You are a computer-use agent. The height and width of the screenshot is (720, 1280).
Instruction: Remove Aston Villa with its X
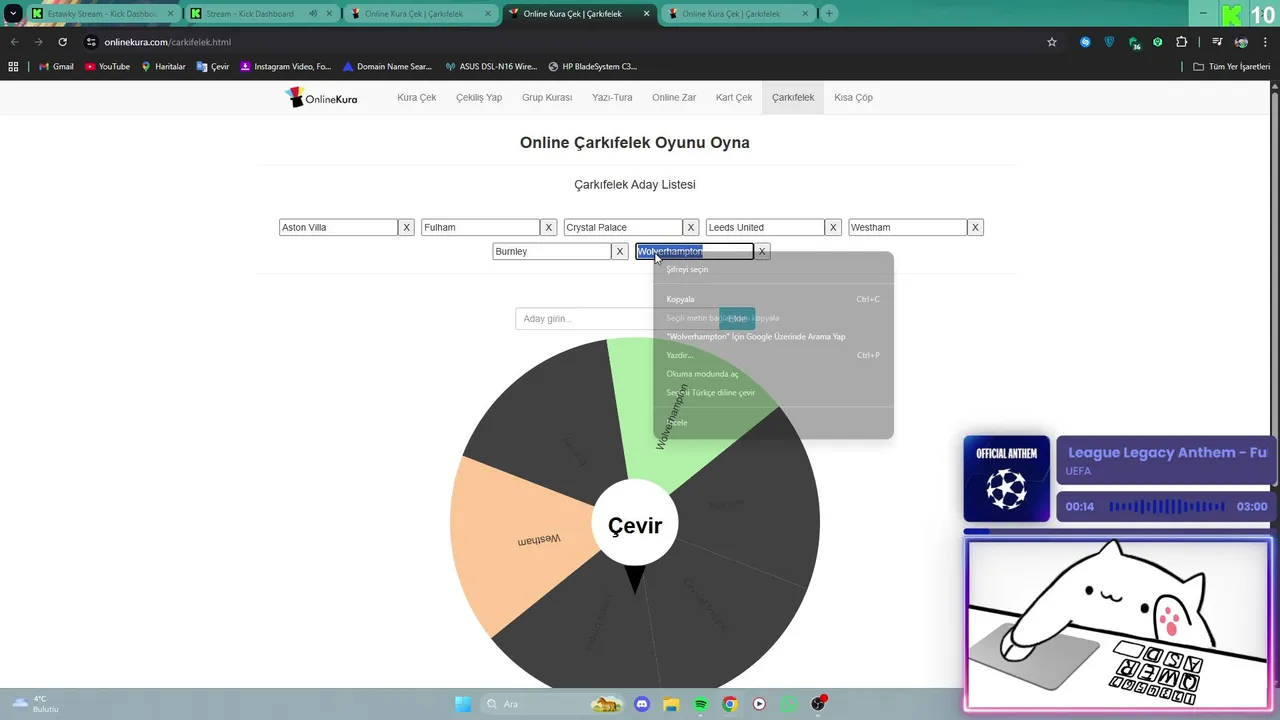(406, 227)
